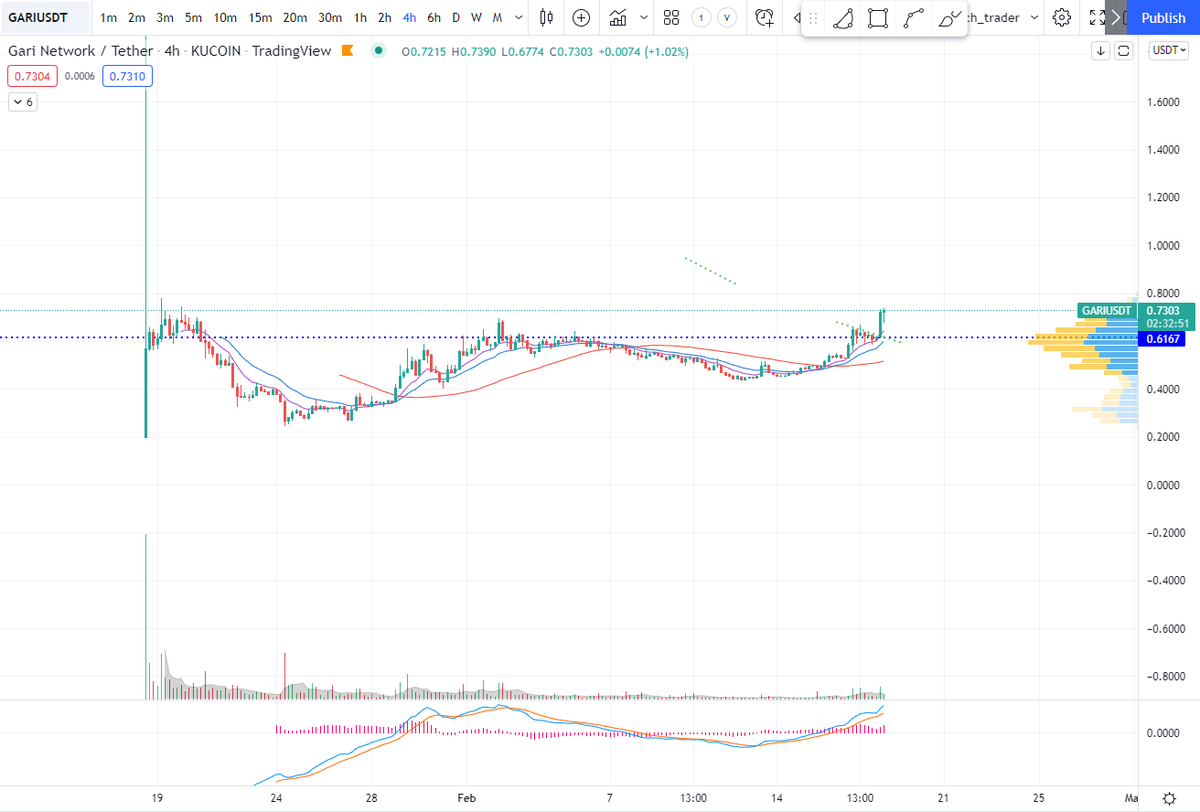This screenshot has width=1200, height=812.
Task: Select the rectangle drawing tool
Action: click(x=878, y=18)
